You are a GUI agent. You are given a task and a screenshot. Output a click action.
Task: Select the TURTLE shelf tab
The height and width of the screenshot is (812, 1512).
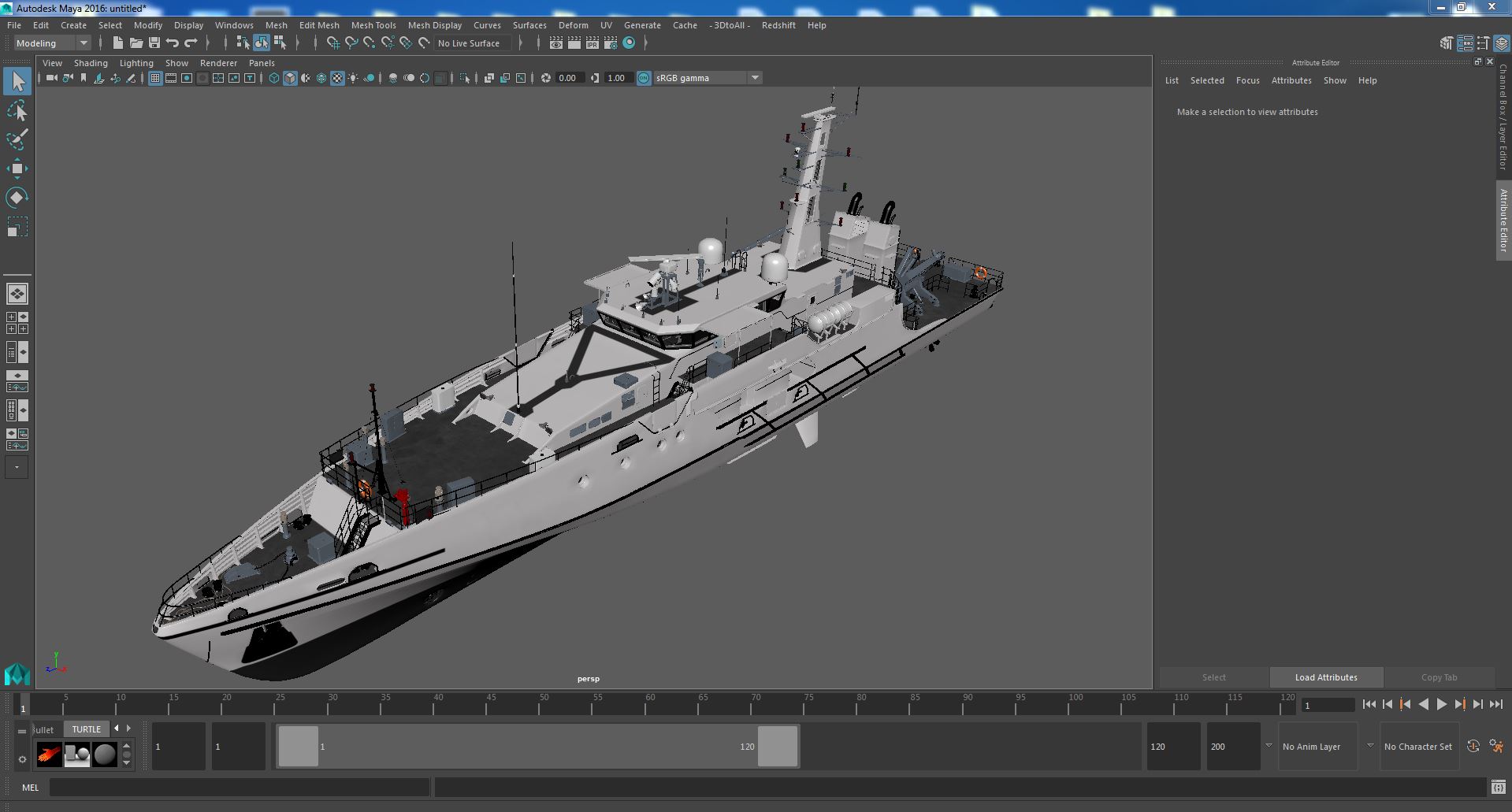87,729
